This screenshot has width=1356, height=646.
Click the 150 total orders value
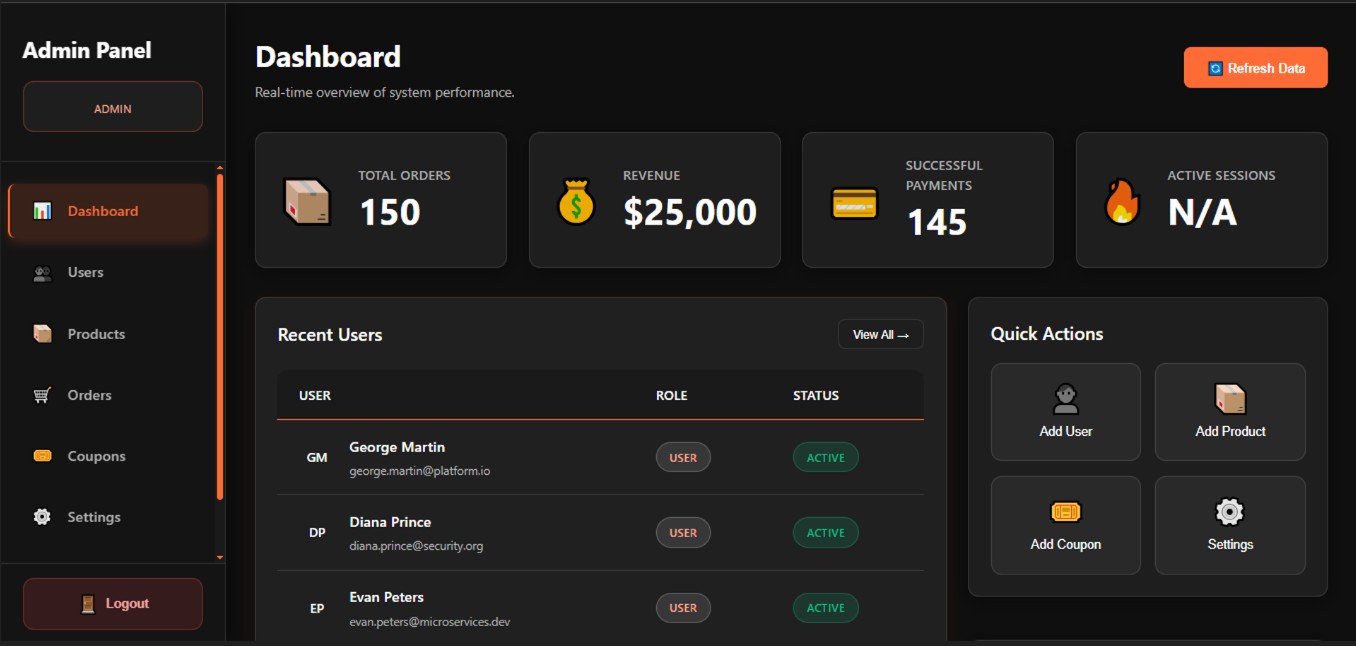[390, 212]
